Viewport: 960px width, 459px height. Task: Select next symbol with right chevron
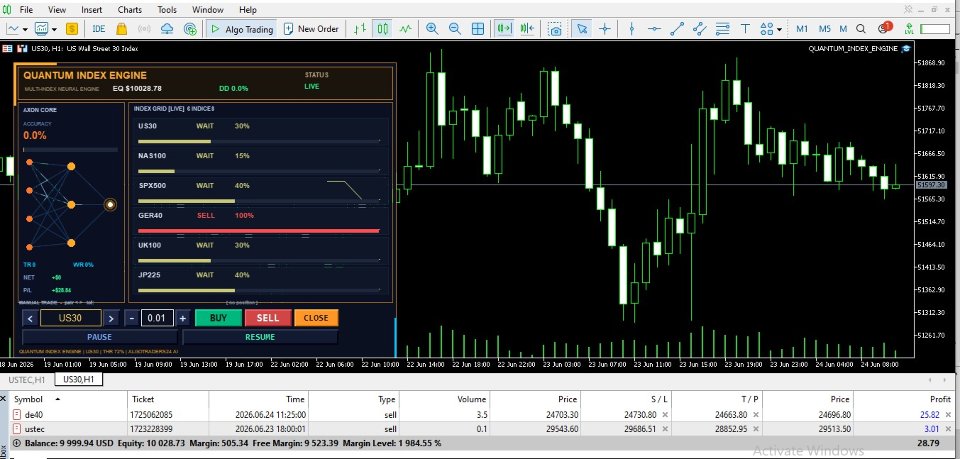click(x=110, y=318)
